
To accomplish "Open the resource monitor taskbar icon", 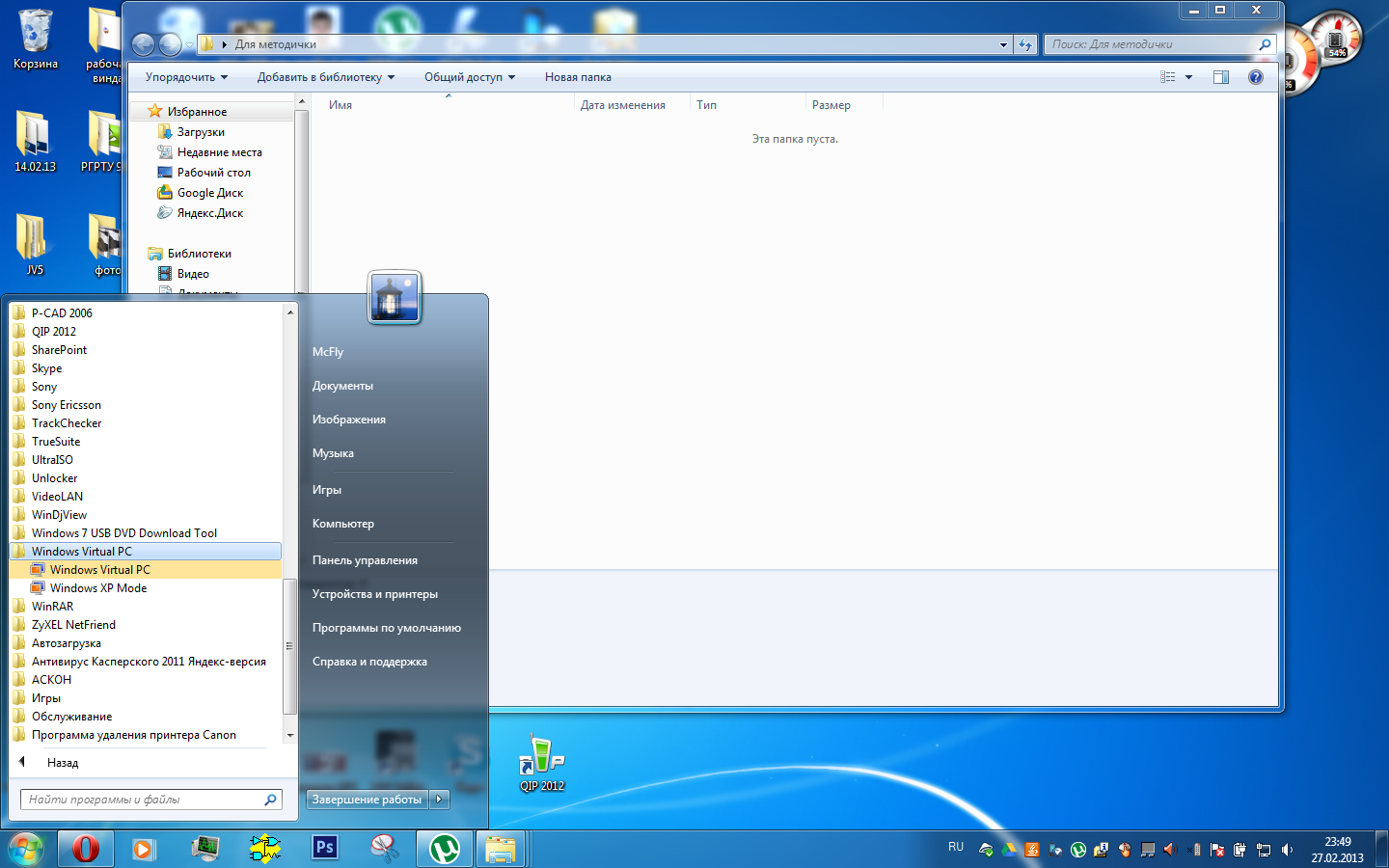I will tap(204, 849).
